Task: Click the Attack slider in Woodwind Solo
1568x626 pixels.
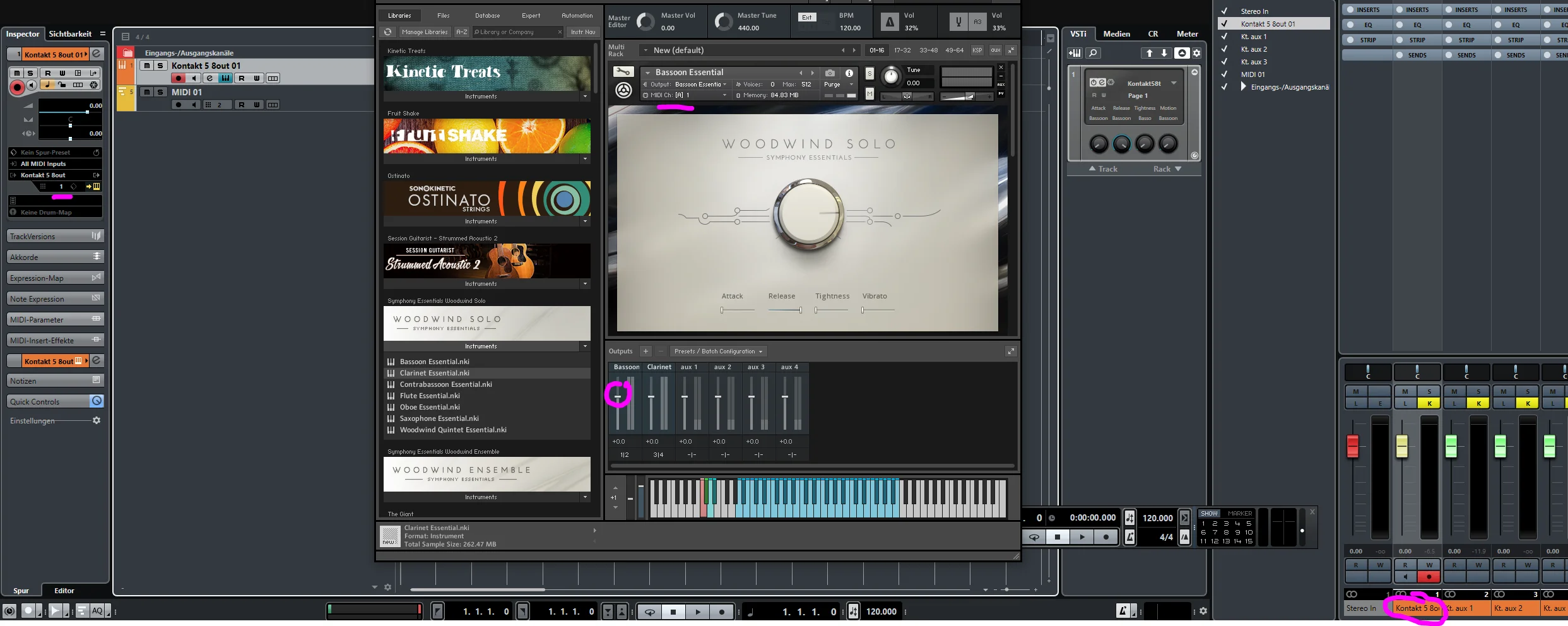Action: coord(738,310)
